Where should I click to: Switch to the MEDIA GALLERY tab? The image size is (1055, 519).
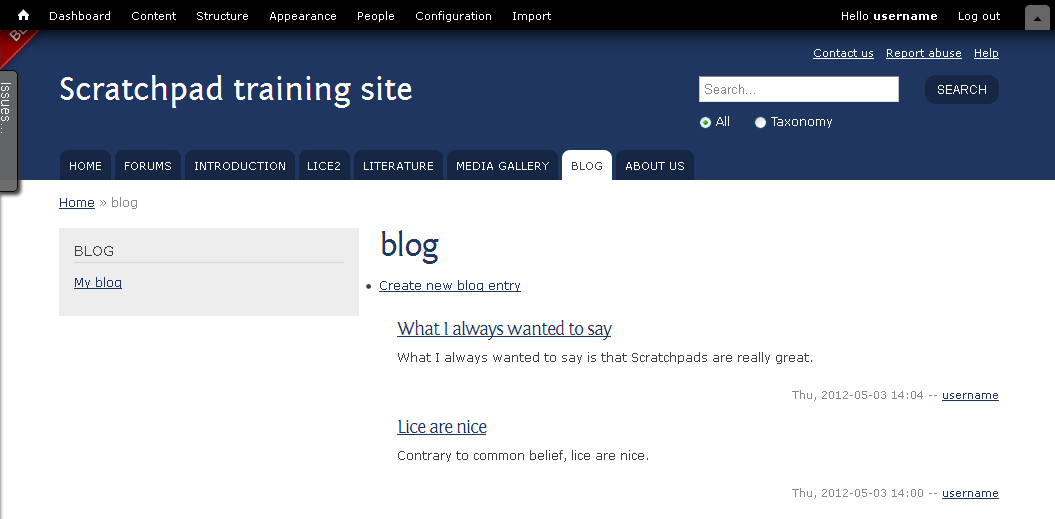point(503,166)
